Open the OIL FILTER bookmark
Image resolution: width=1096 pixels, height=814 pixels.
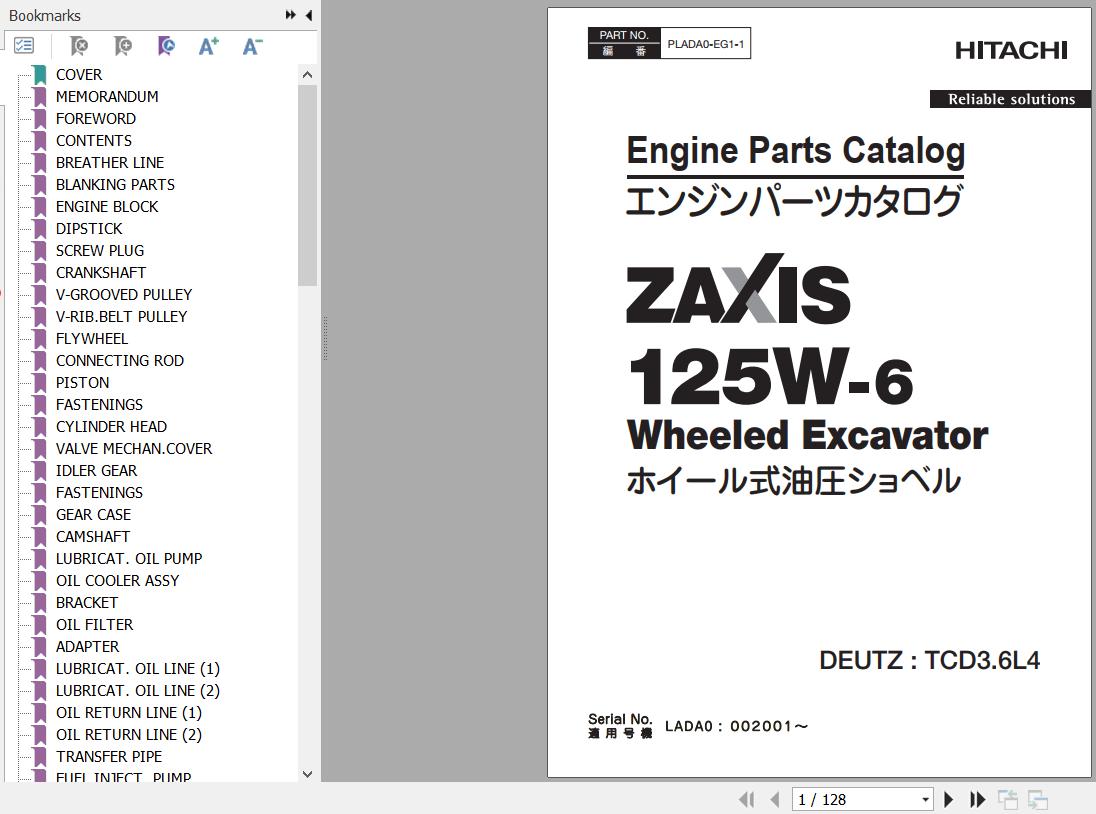click(94, 625)
